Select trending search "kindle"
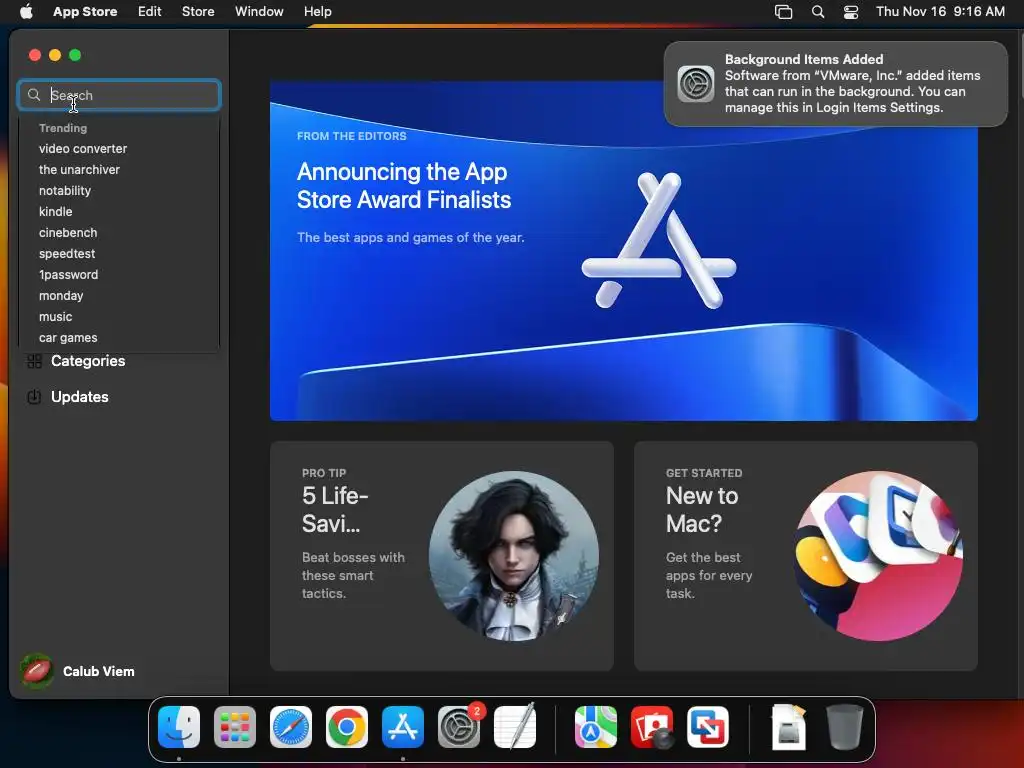The width and height of the screenshot is (1024, 768). point(56,212)
